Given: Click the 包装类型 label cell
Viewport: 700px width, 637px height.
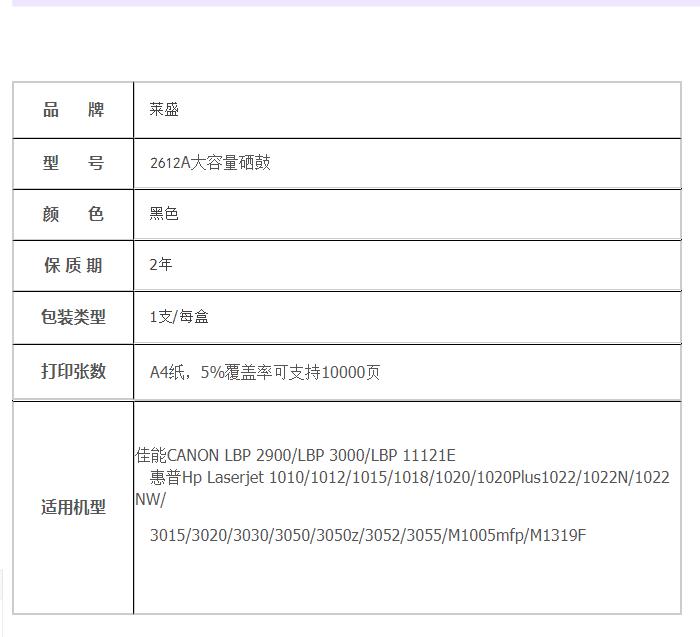Looking at the screenshot, I should point(73,317).
